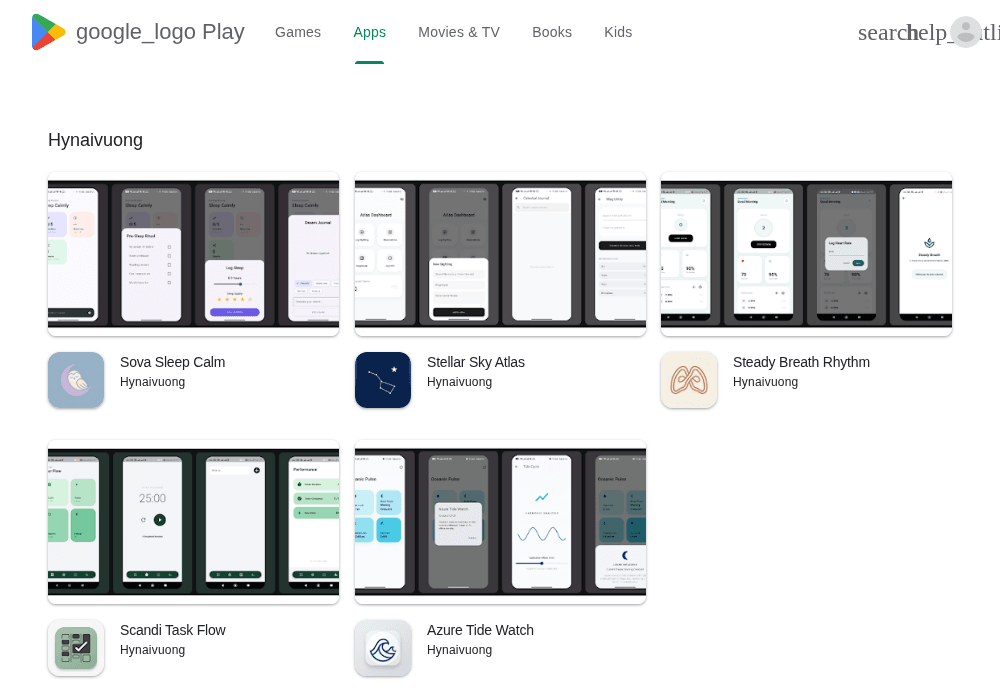
Task: Open the Sova Sleep Calm title link
Action: pyautogui.click(x=172, y=362)
